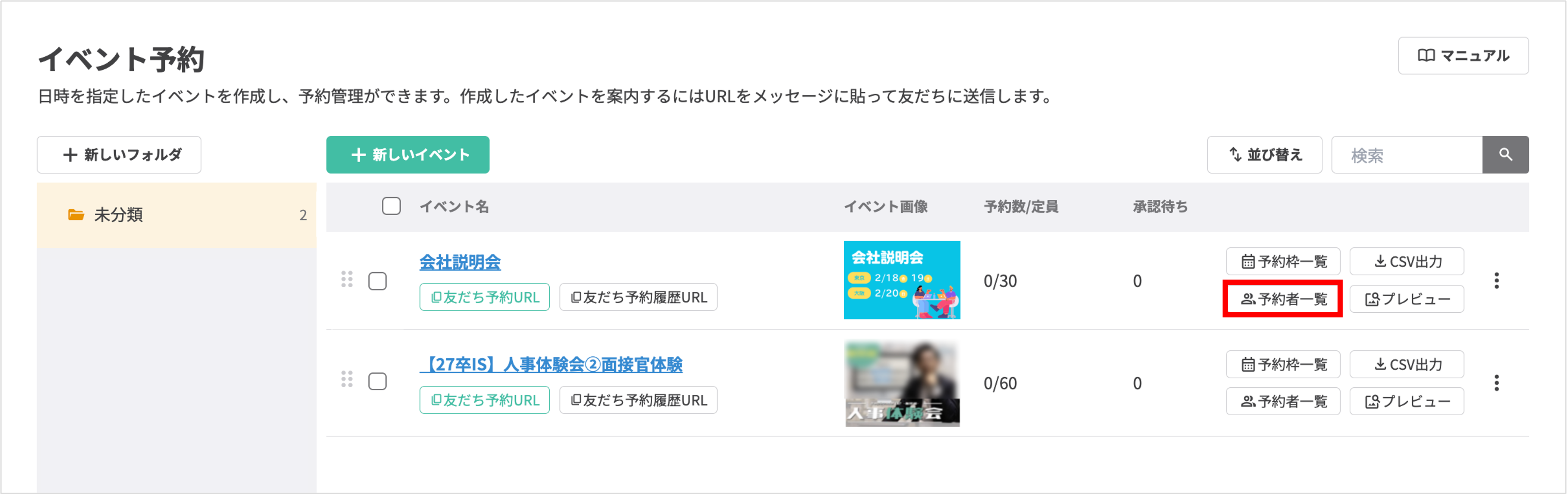The width and height of the screenshot is (1568, 494).
Task: Copy 友だち予約履歴URL for 人事体験会
Action: pos(638,400)
